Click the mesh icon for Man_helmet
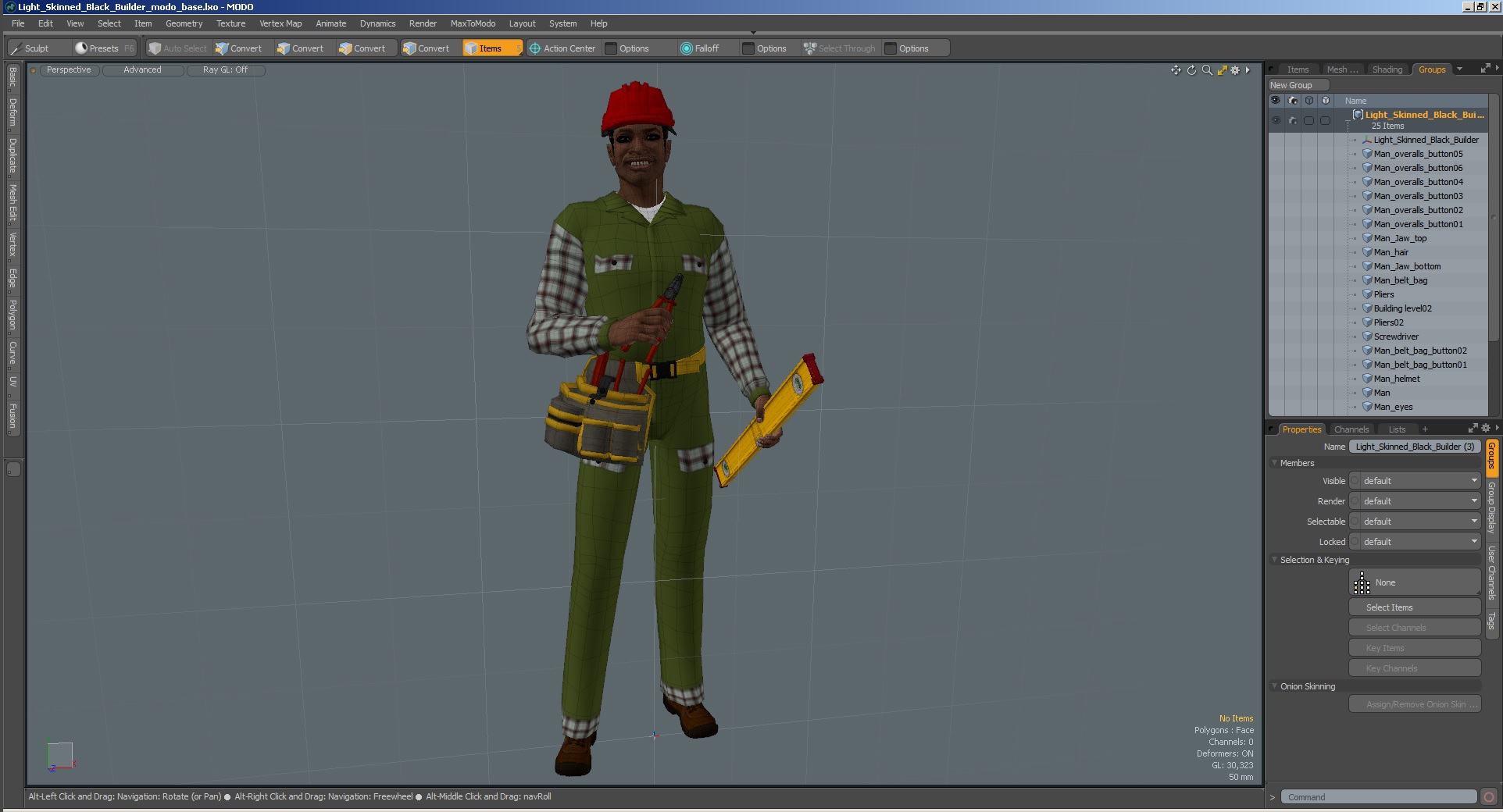The image size is (1503, 812). (x=1367, y=379)
